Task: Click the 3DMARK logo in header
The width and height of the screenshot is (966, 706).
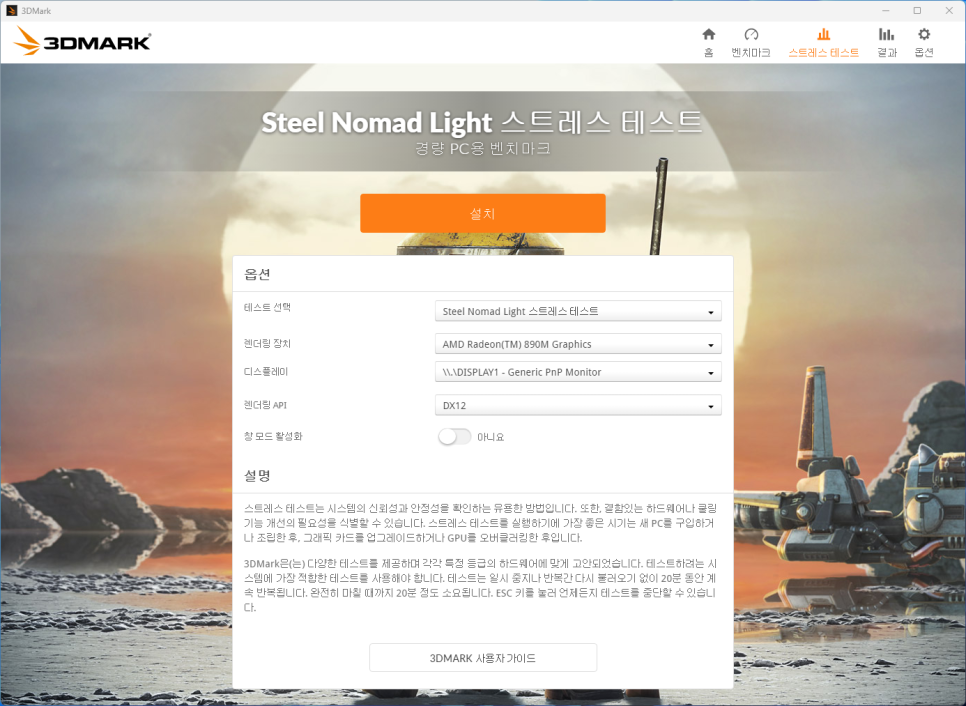Action: [84, 42]
